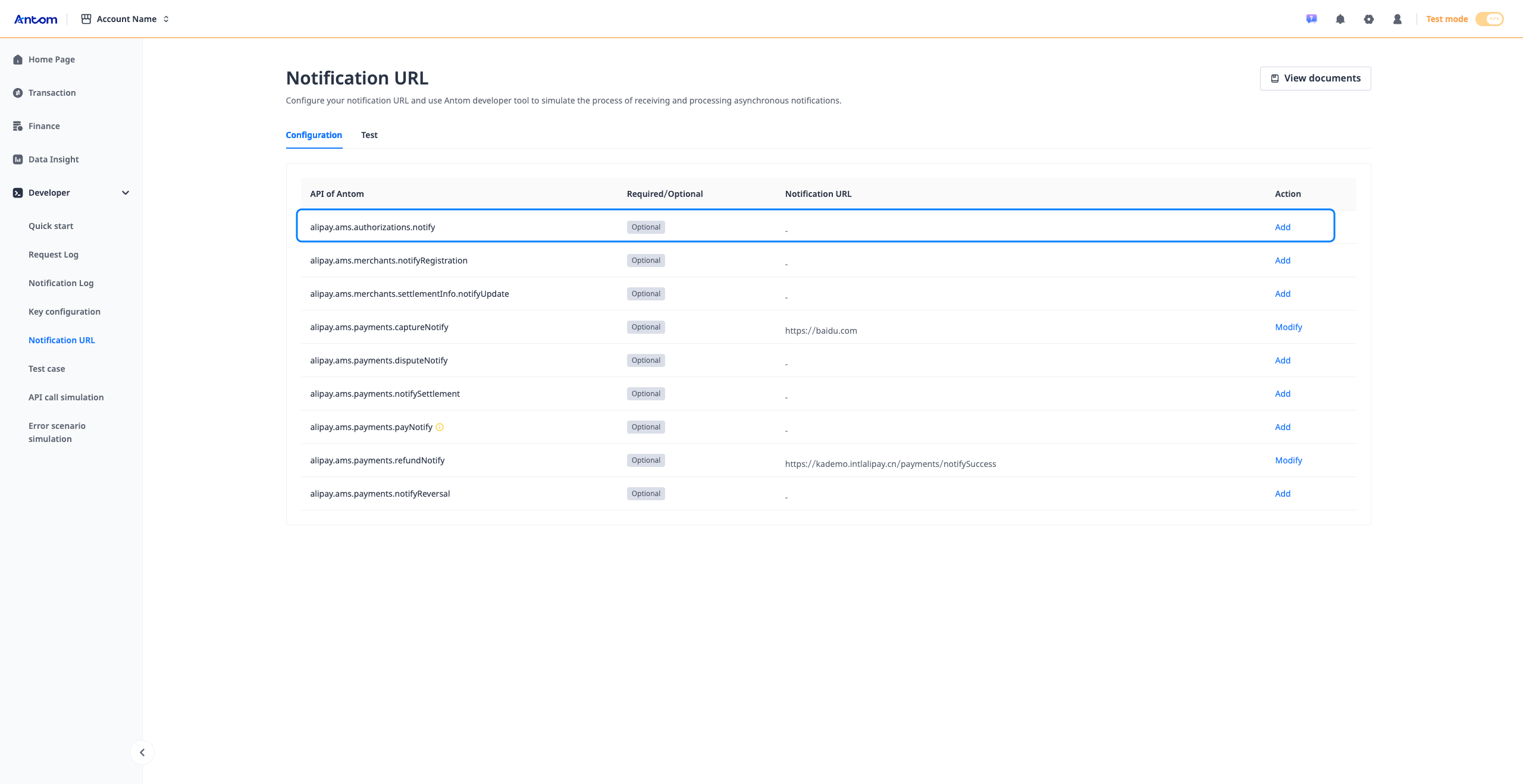This screenshot has width=1523, height=784.
Task: Open the Account Name switcher
Action: coord(125,19)
